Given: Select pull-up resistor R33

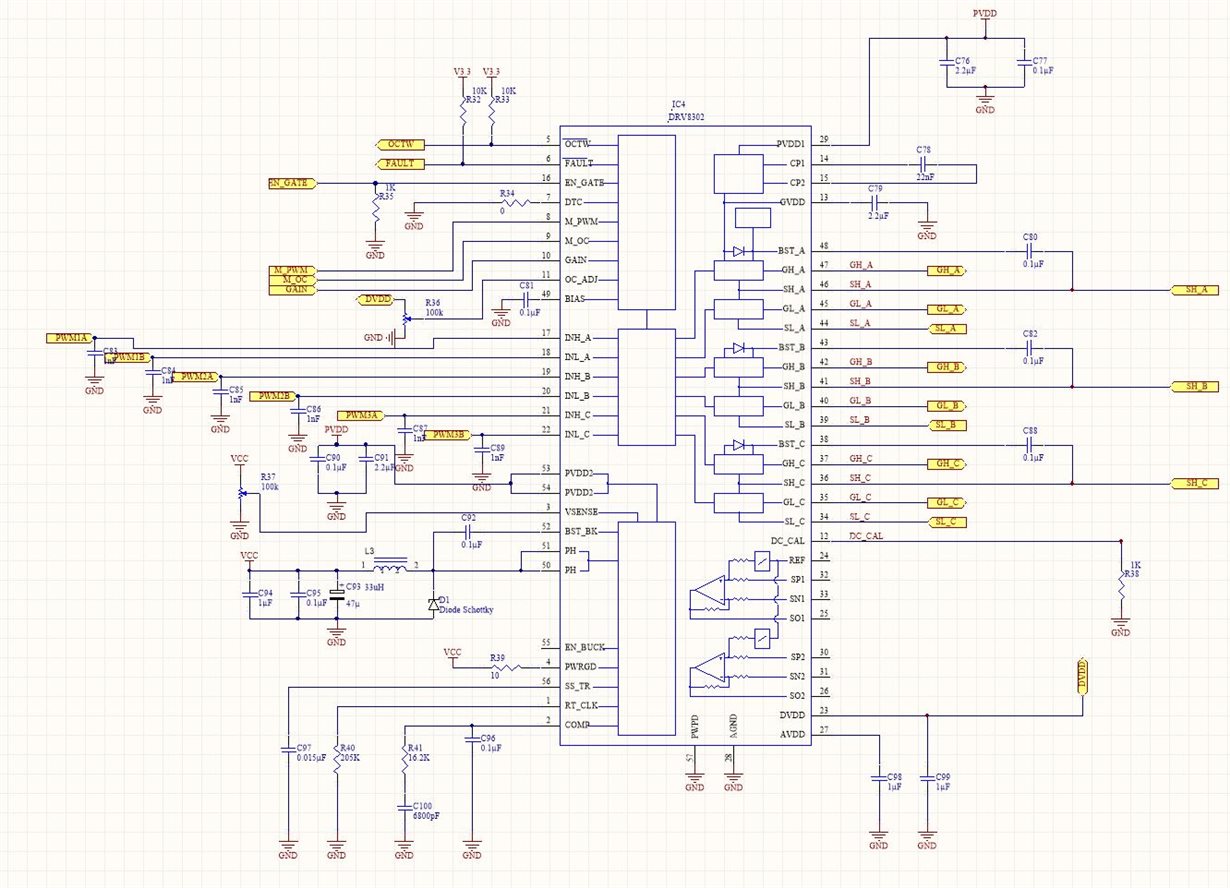Looking at the screenshot, I should (492, 111).
